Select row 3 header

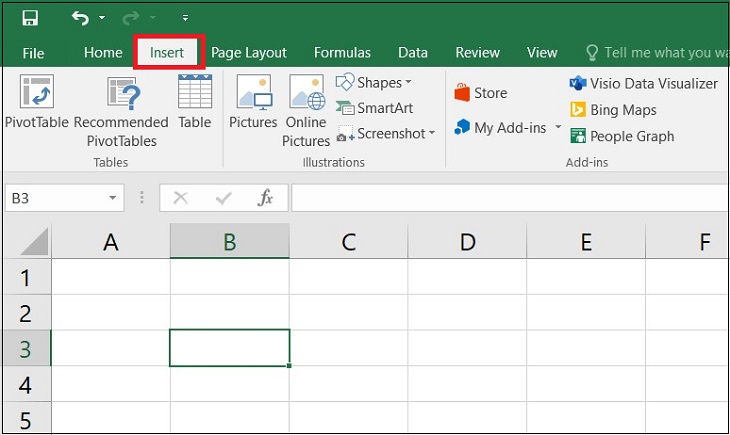coord(26,348)
